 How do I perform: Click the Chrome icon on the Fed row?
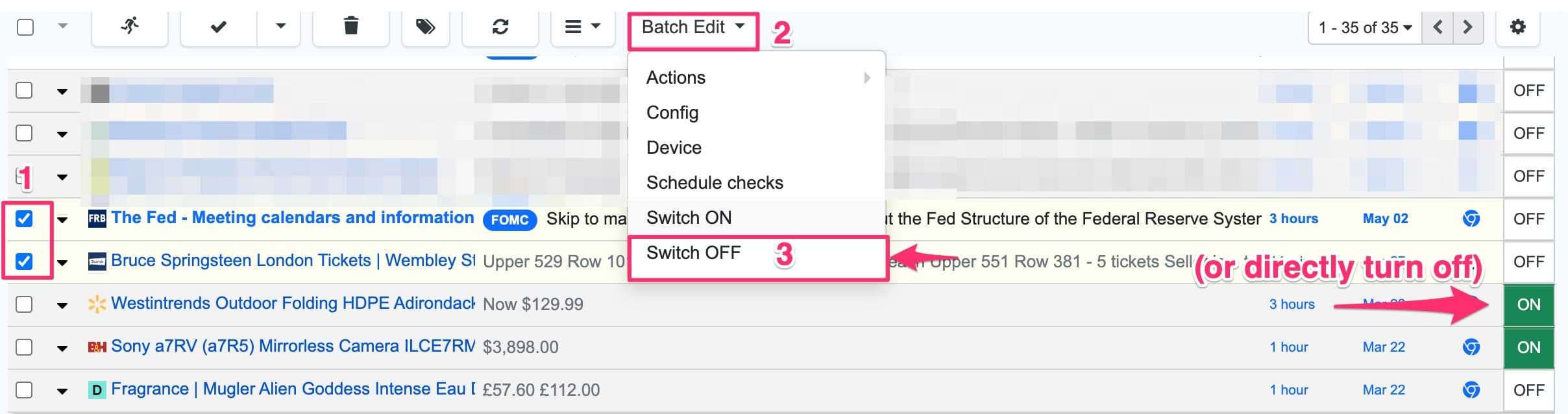(1469, 219)
